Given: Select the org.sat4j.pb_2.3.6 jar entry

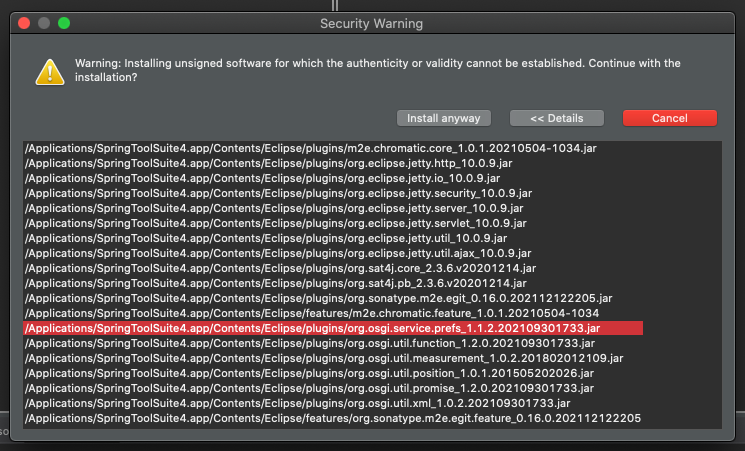Looking at the screenshot, I should [x=276, y=283].
